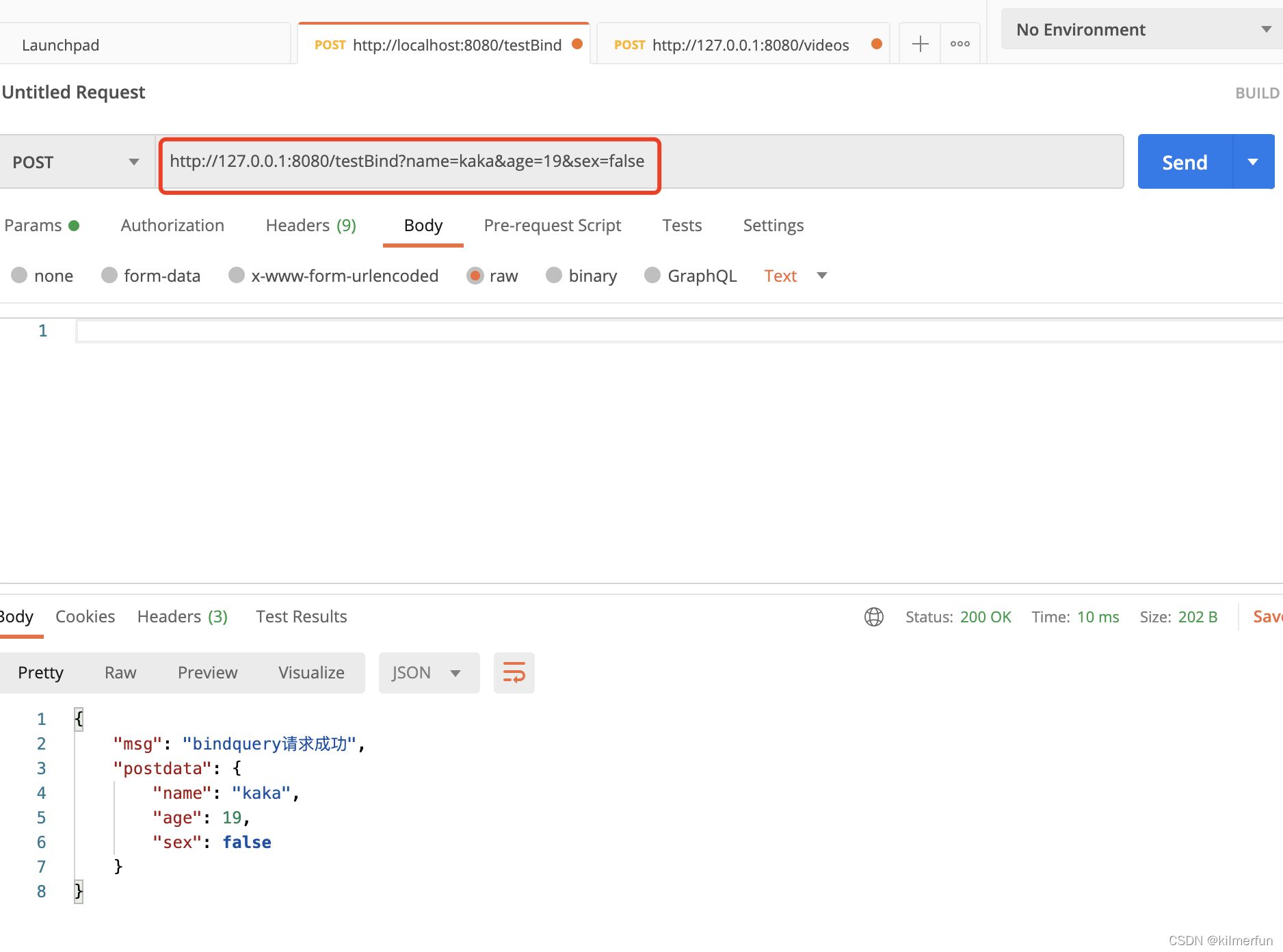Viewport: 1283px width, 952px height.
Task: Click the blue Send button
Action: [1185, 162]
